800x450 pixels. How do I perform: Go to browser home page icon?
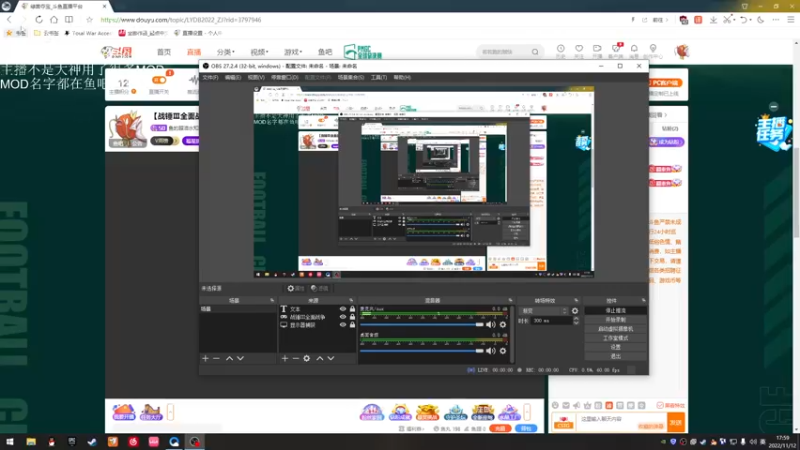click(x=54, y=19)
